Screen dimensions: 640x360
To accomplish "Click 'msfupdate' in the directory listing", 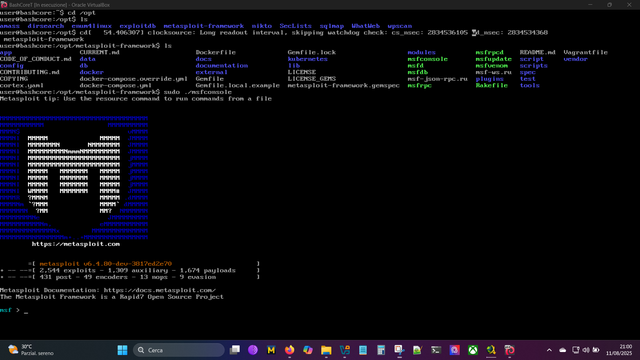I will click(x=493, y=59).
